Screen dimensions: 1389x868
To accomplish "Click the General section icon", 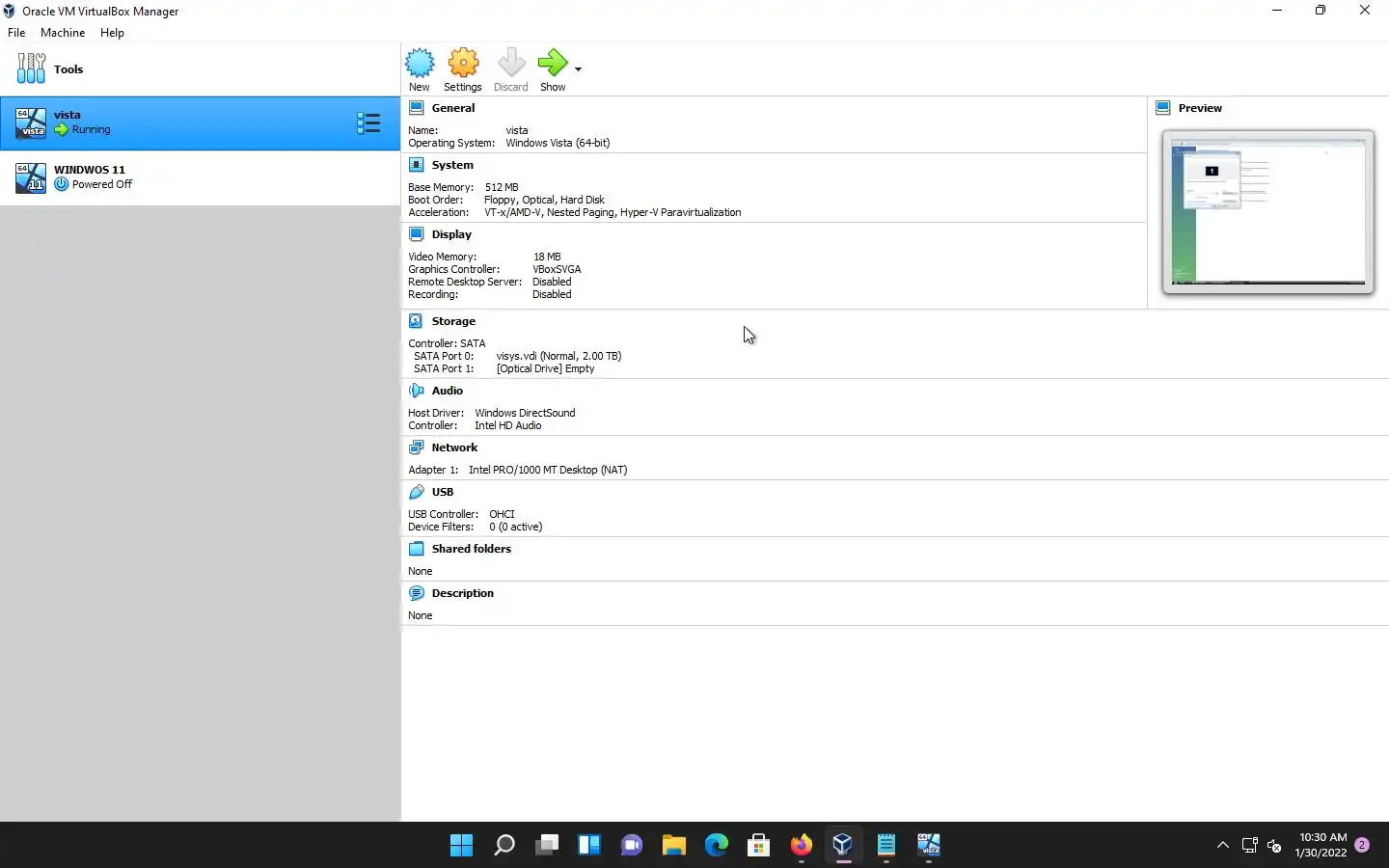I will 417,108.
